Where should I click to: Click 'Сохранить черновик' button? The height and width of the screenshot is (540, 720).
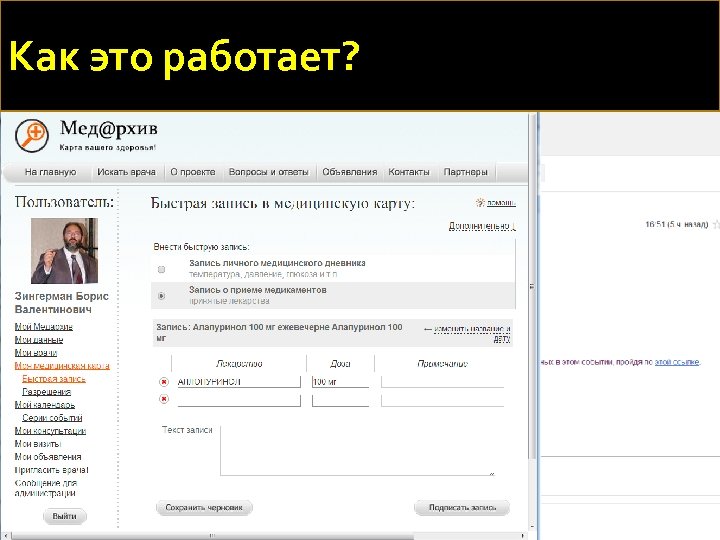204,507
